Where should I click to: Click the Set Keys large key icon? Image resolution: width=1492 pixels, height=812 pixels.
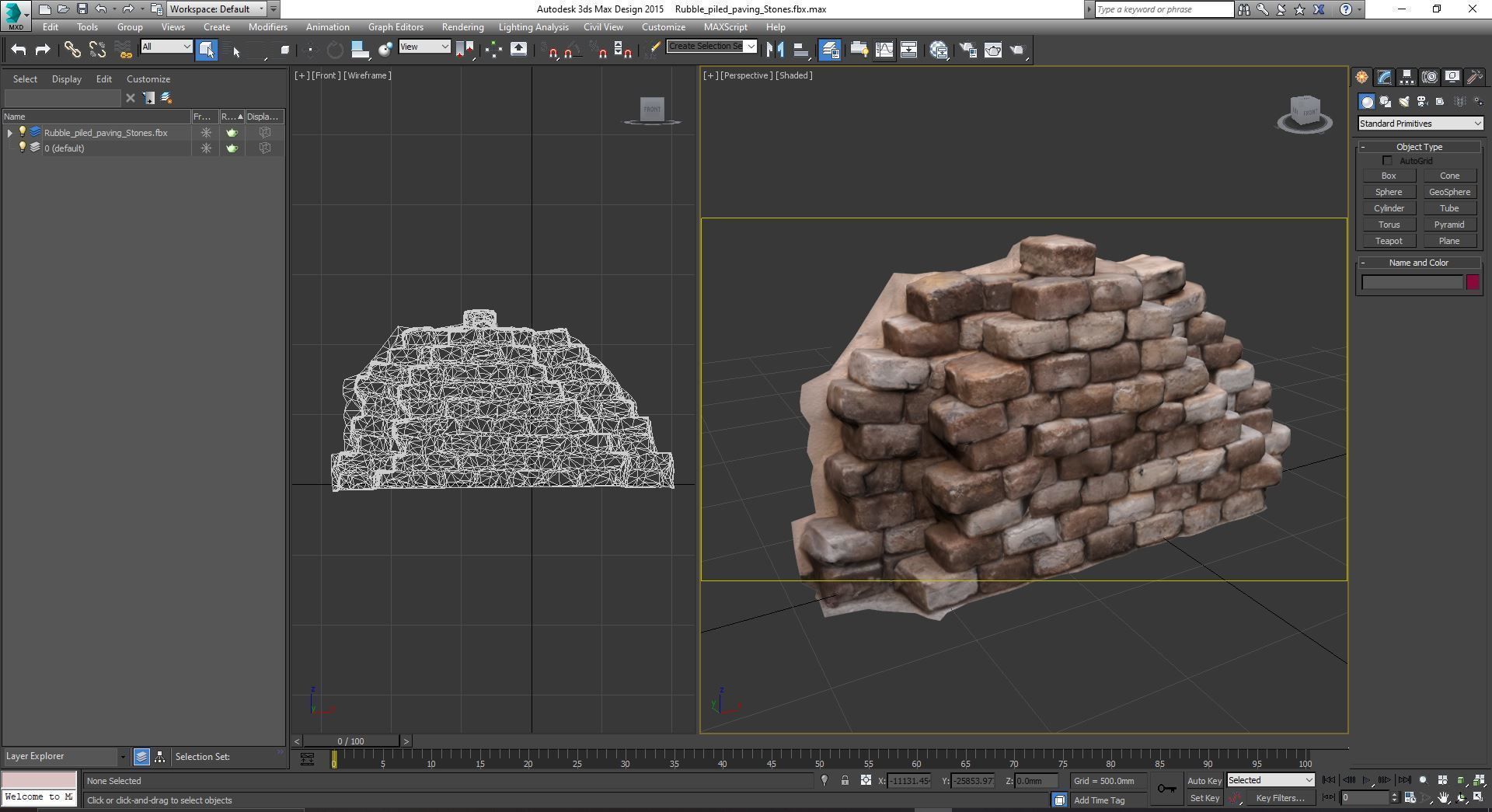click(1166, 789)
